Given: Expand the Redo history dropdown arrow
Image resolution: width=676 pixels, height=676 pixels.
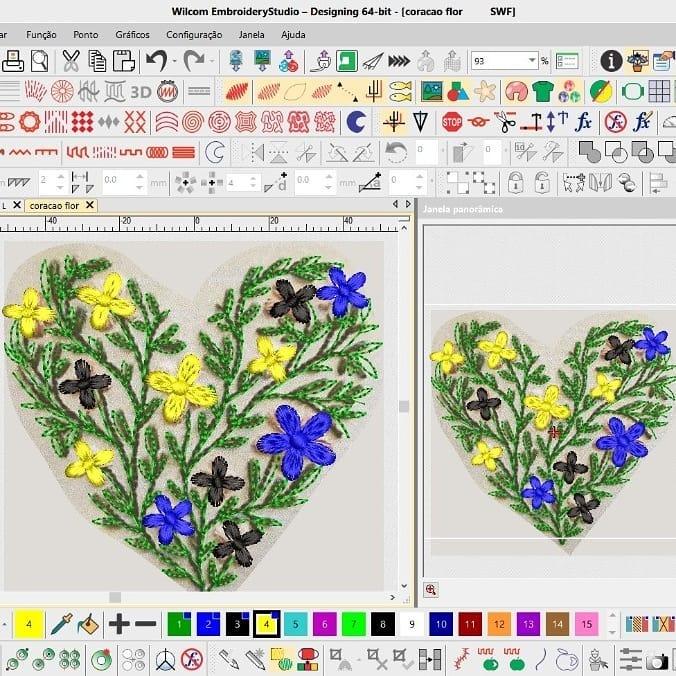Looking at the screenshot, I should 212,62.
